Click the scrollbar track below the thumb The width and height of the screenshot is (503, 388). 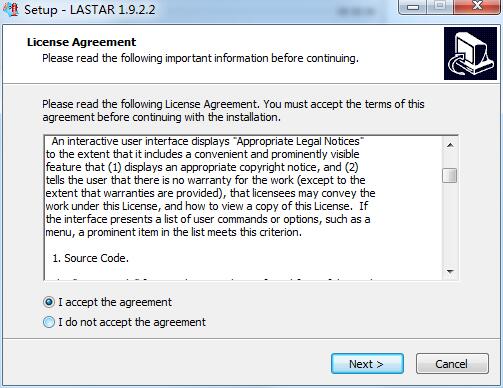pos(450,223)
